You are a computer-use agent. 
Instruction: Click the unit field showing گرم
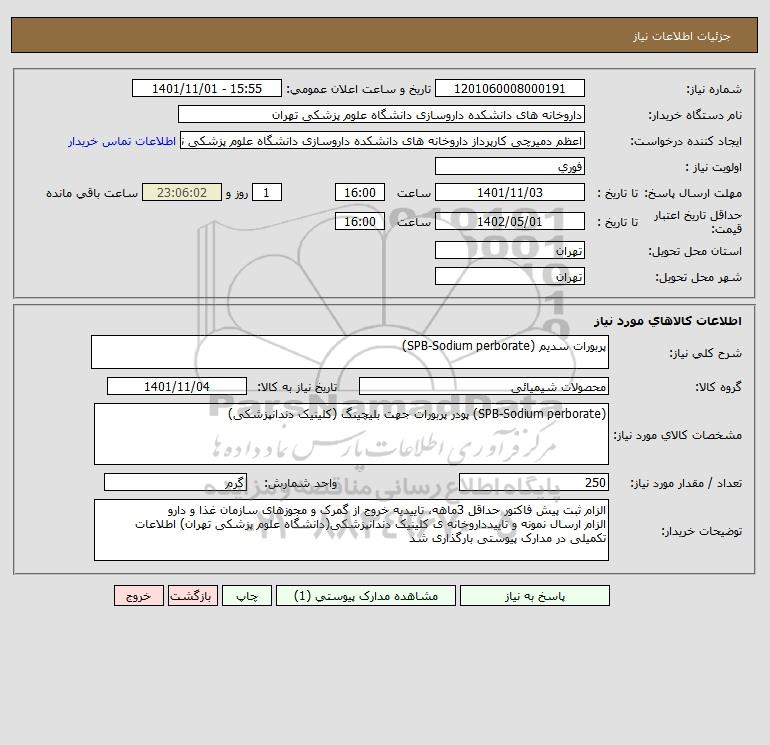(175, 482)
